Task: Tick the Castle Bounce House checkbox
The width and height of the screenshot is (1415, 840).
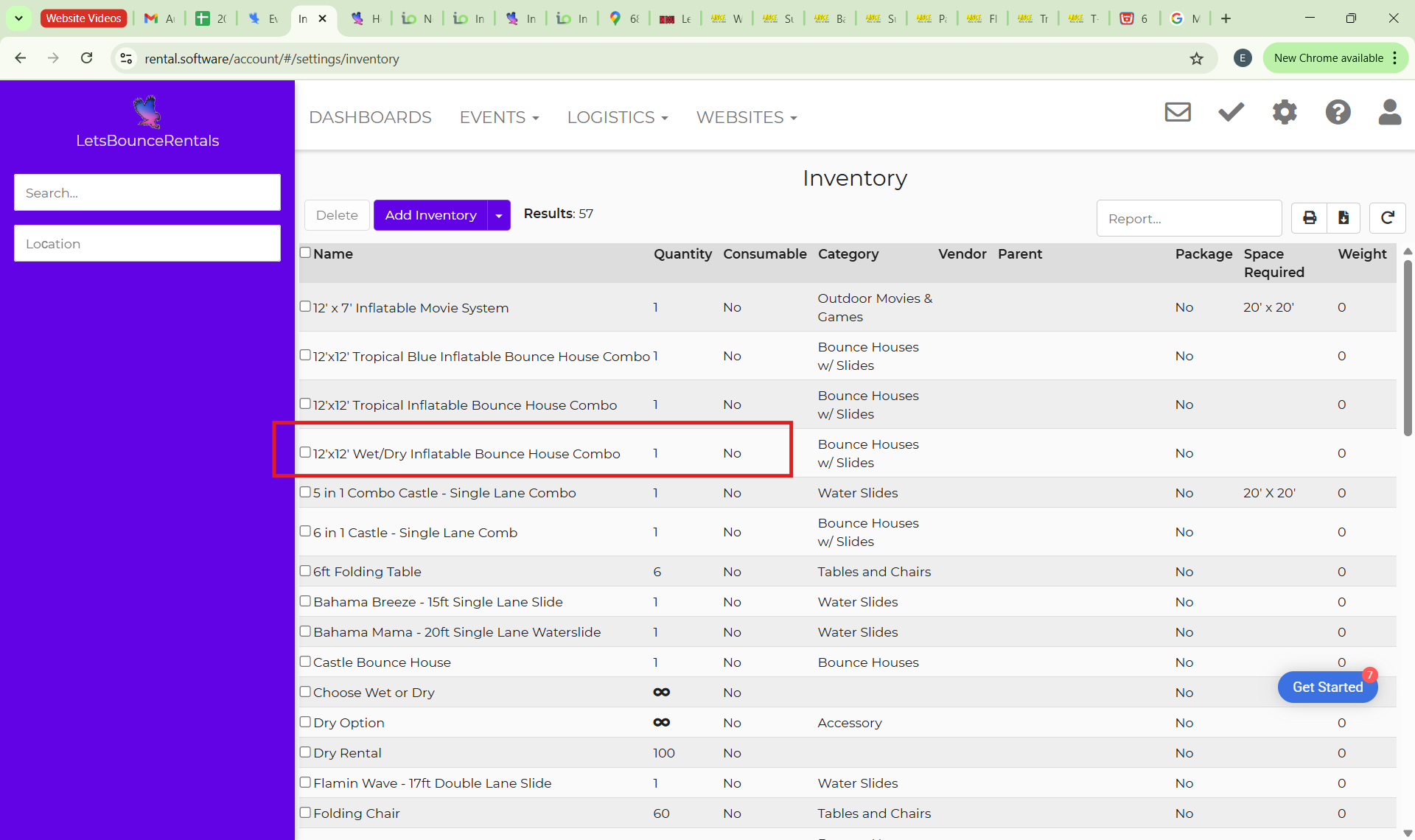Action: (x=305, y=662)
